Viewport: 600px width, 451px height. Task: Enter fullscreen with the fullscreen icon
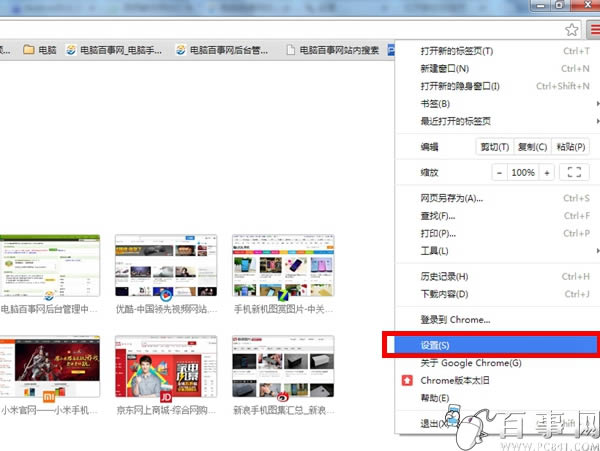coord(574,173)
